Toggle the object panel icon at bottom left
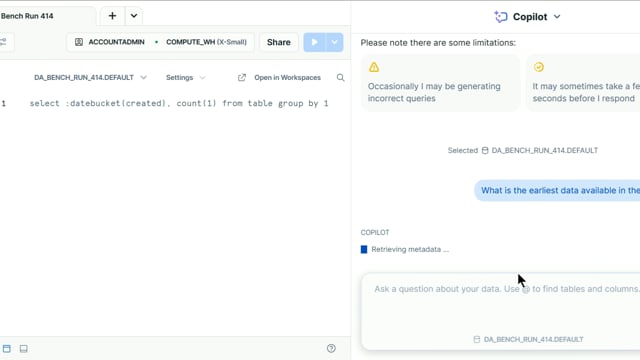 7,349
